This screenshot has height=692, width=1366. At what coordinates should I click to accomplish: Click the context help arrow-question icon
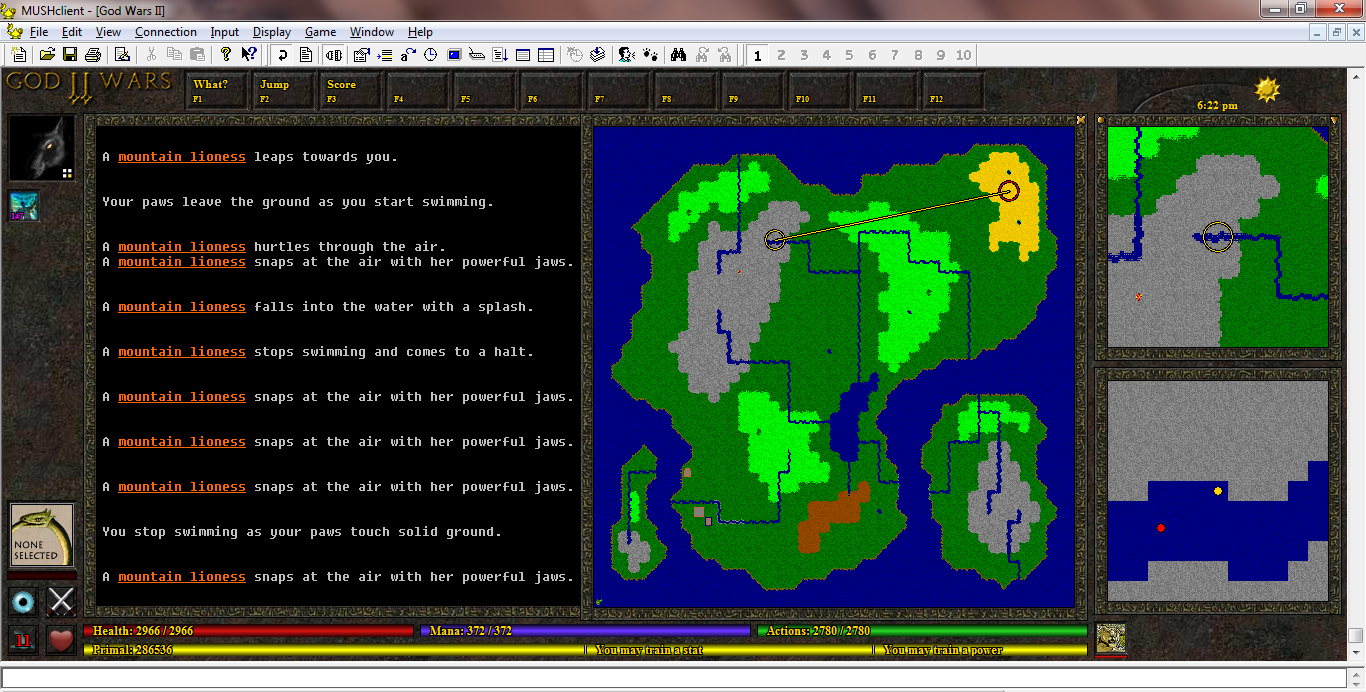(249, 55)
